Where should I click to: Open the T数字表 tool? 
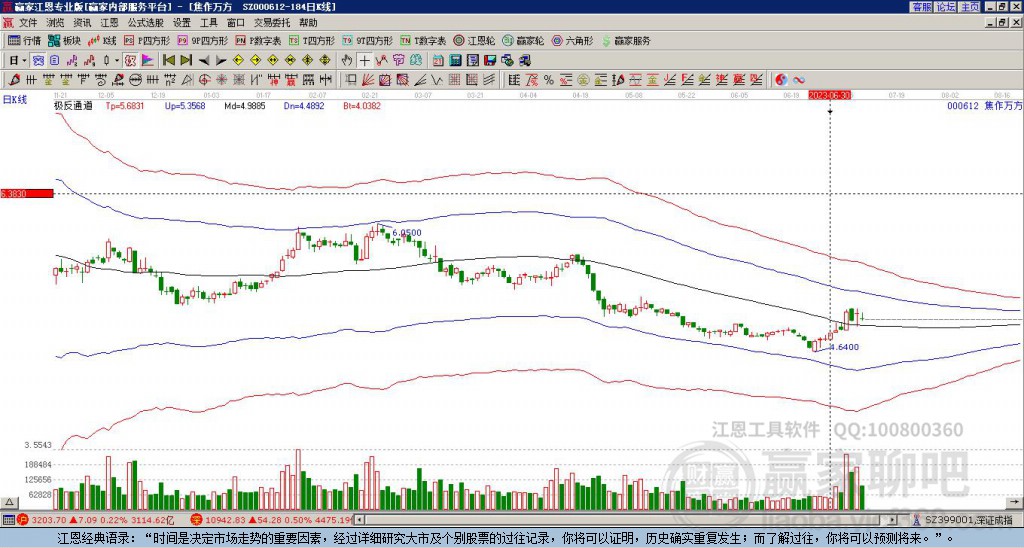[x=423, y=40]
